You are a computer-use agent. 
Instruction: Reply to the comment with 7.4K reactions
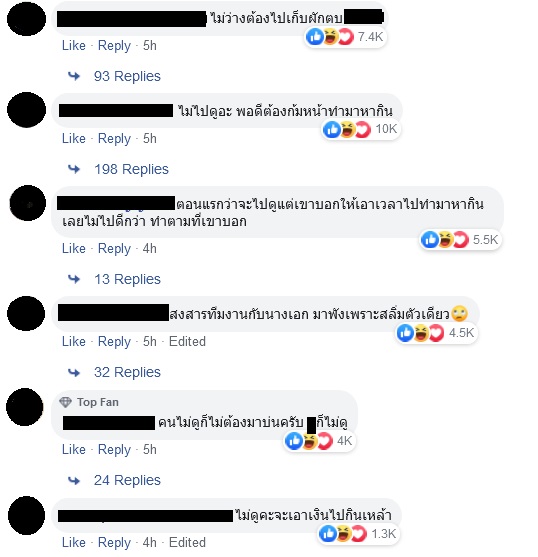click(114, 46)
